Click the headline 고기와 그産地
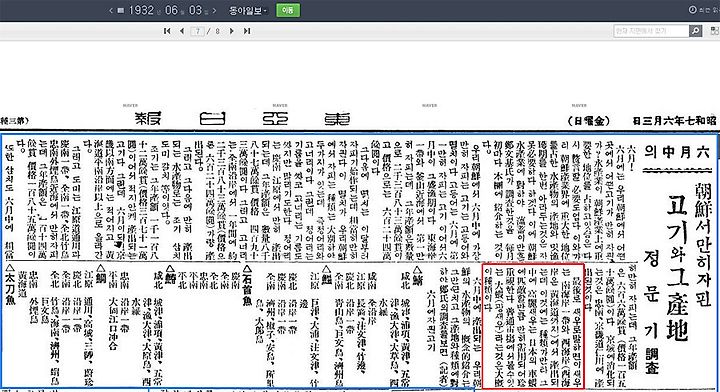 pyautogui.click(x=678, y=268)
